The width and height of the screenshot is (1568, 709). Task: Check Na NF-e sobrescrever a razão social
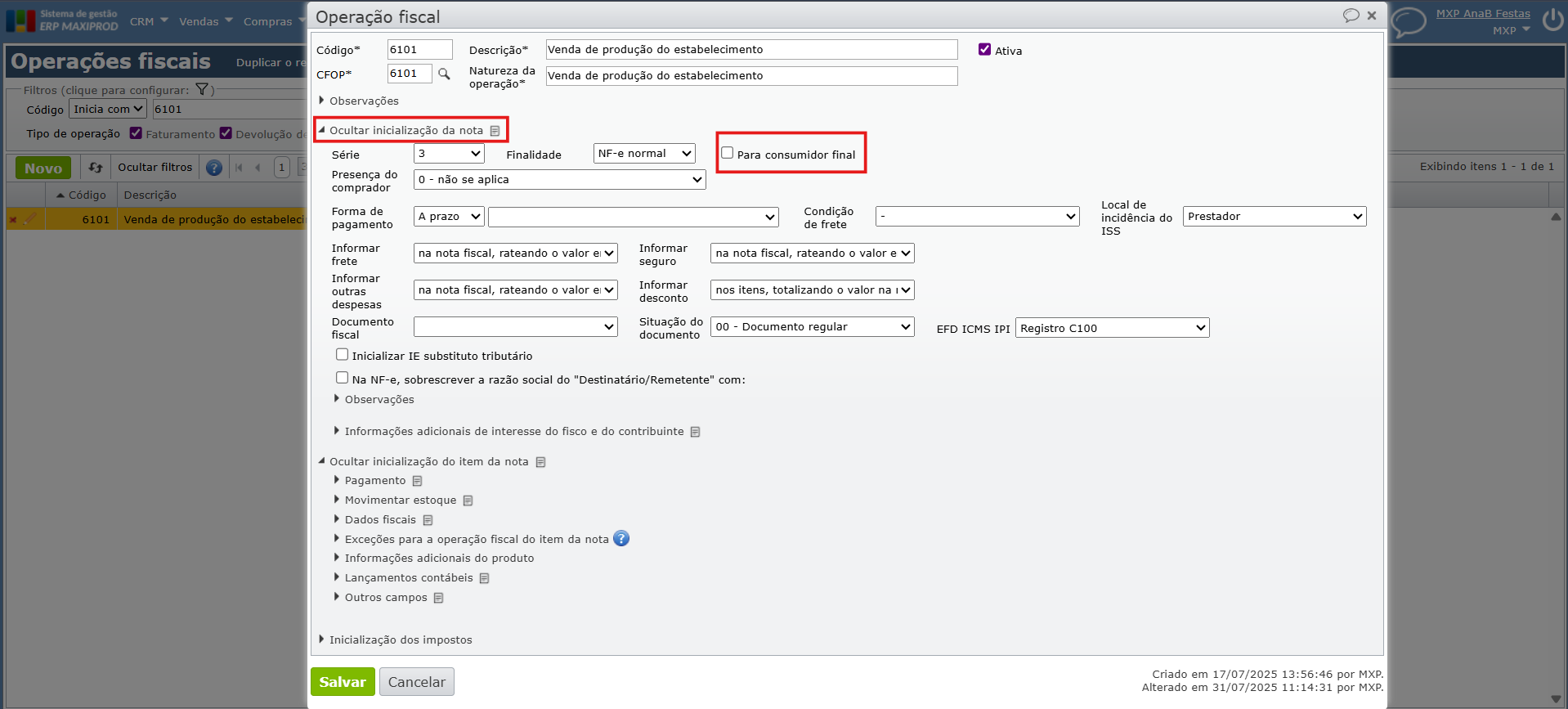tap(342, 378)
